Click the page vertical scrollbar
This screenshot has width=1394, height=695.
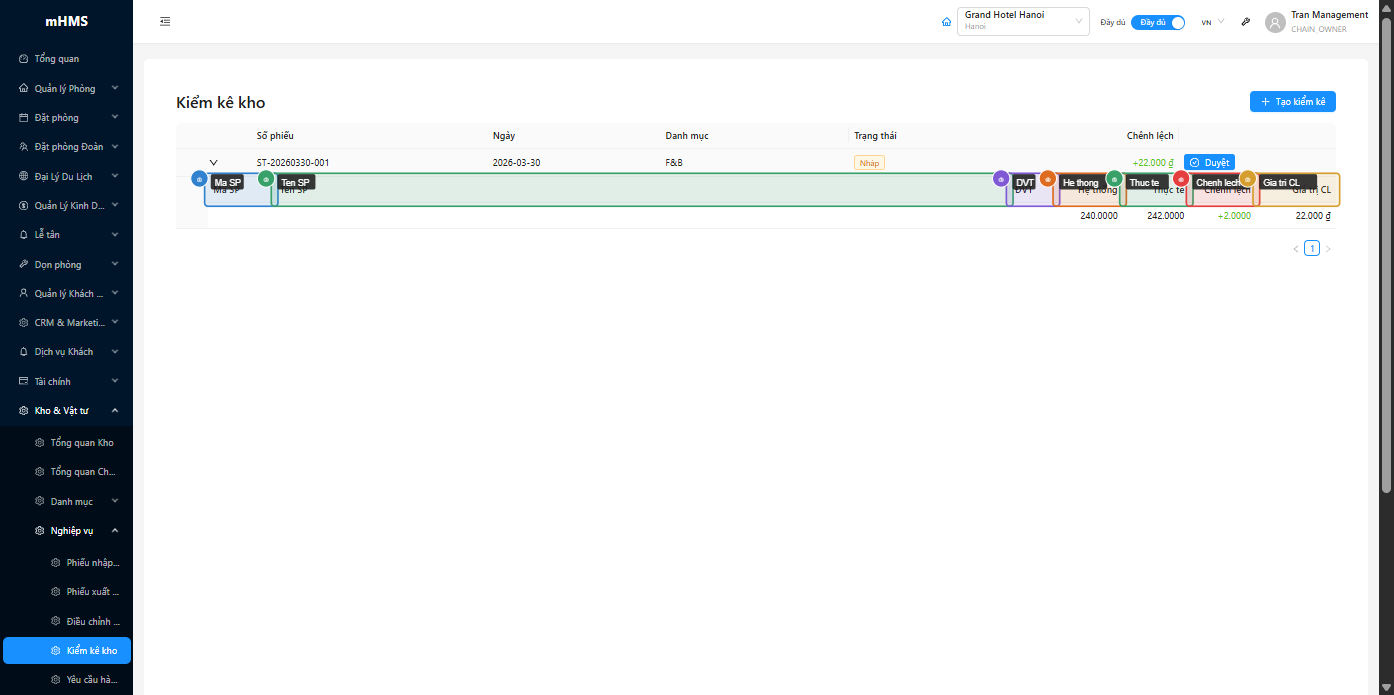(1386, 250)
